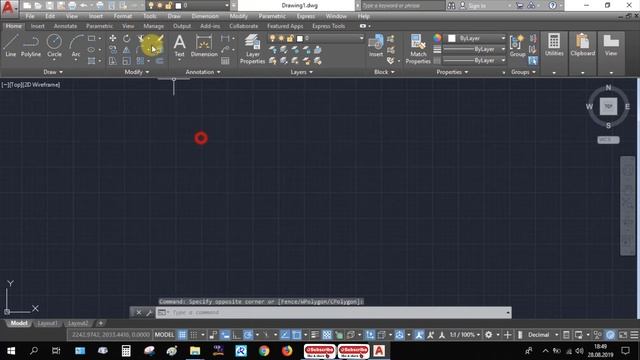
Task: Select the Polyline tool
Action: [x=31, y=45]
